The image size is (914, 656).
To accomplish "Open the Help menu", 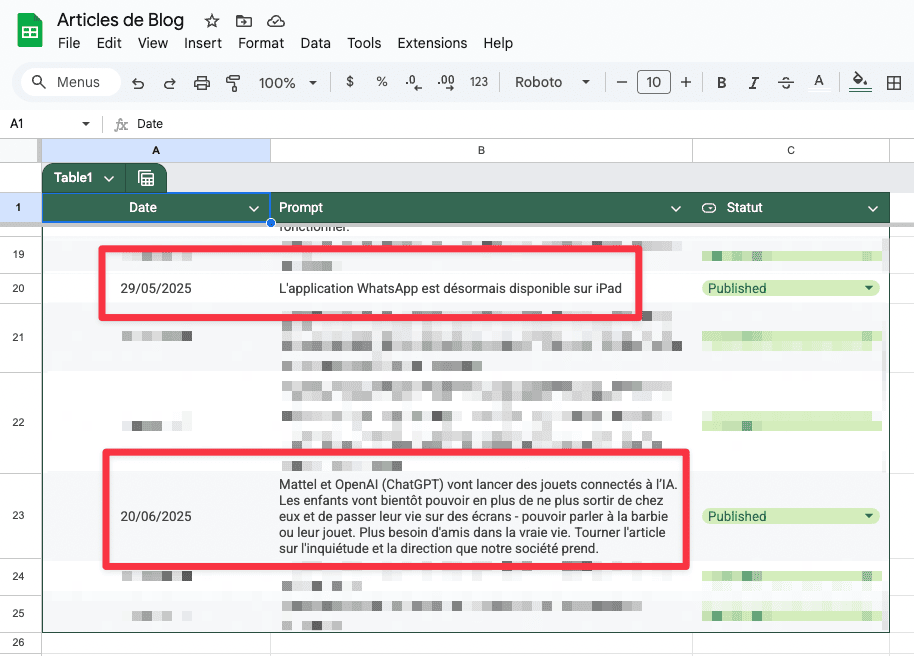I will click(x=498, y=43).
